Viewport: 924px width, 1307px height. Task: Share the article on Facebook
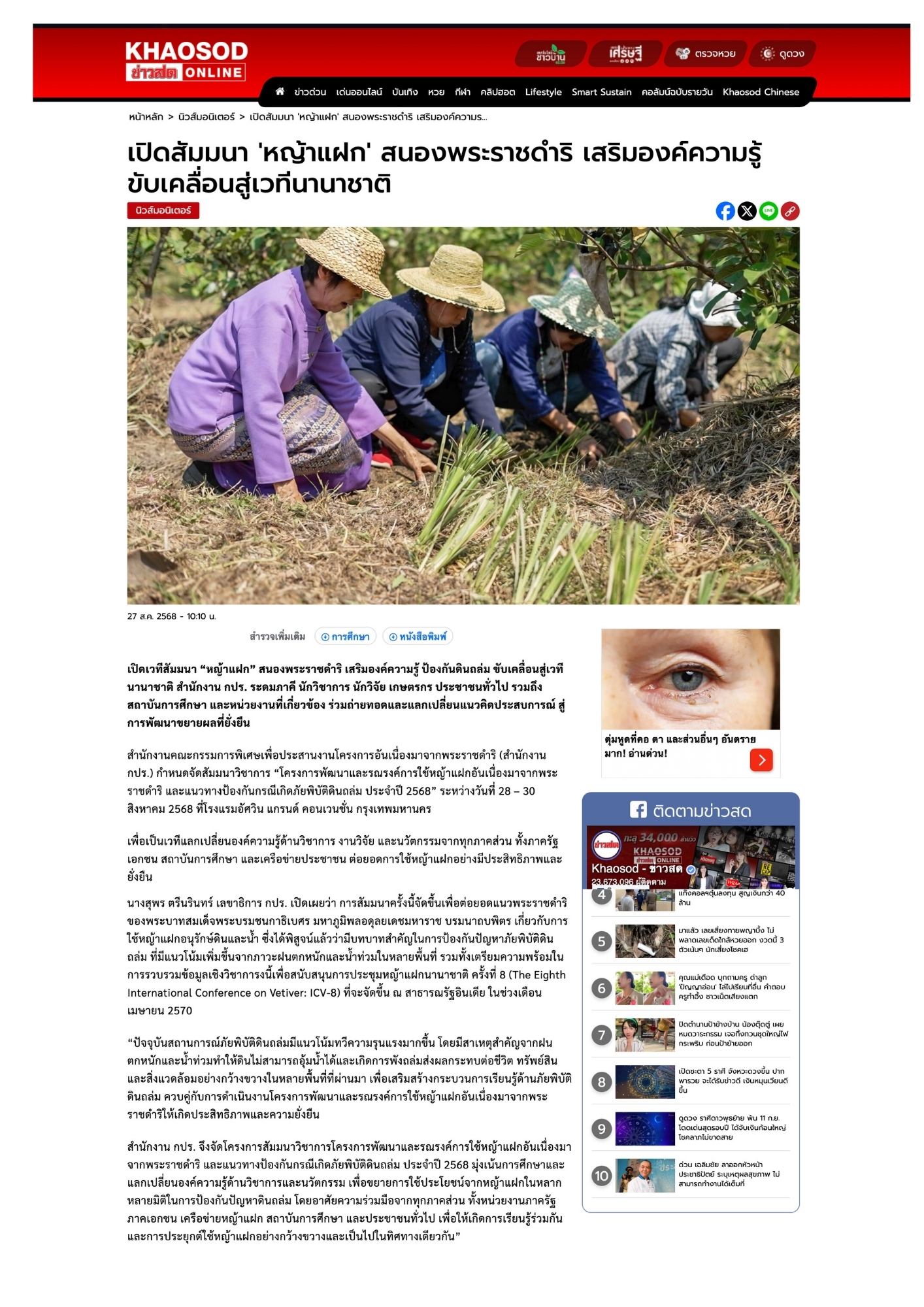[725, 211]
